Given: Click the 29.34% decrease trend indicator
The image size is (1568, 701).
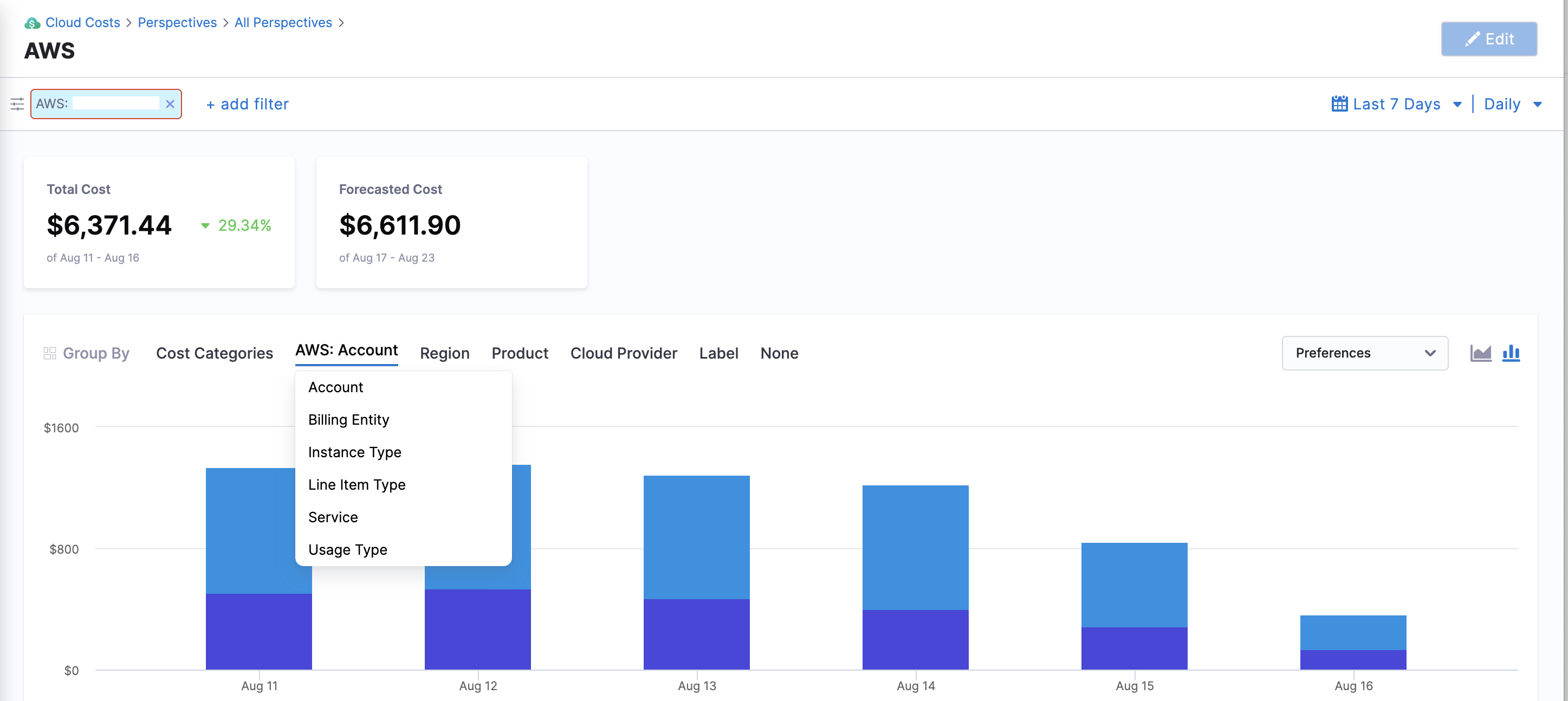Looking at the screenshot, I should click(x=236, y=226).
